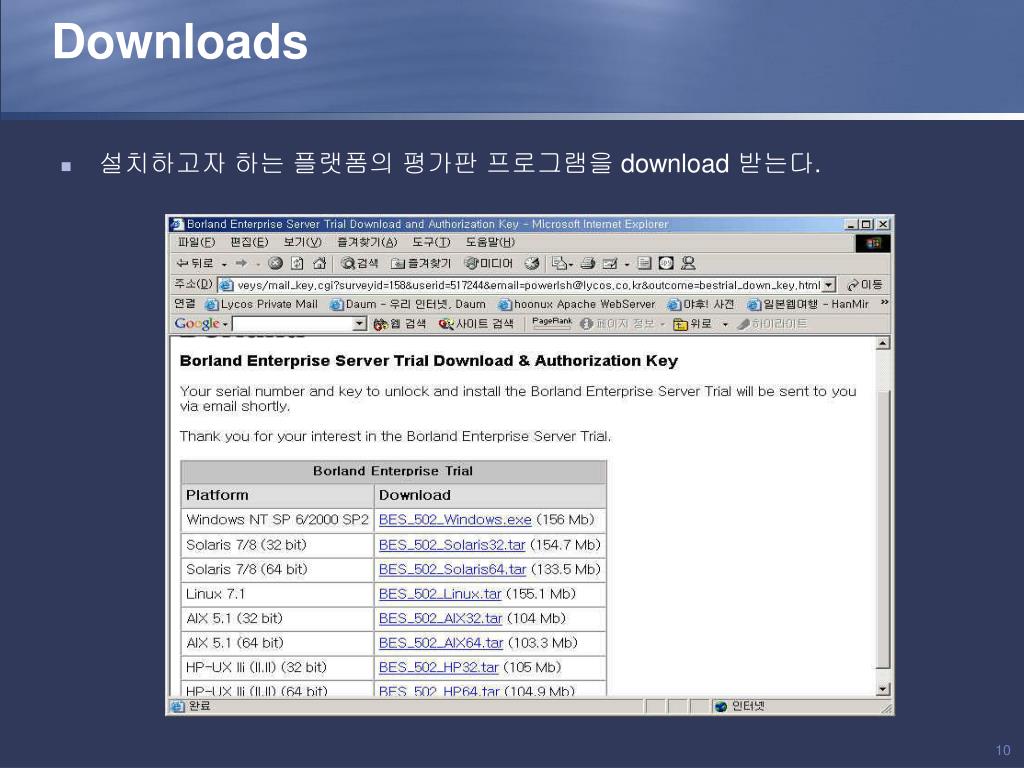The width and height of the screenshot is (1024, 768).
Task: Click the Edit page toolbar icon
Action: click(x=610, y=263)
